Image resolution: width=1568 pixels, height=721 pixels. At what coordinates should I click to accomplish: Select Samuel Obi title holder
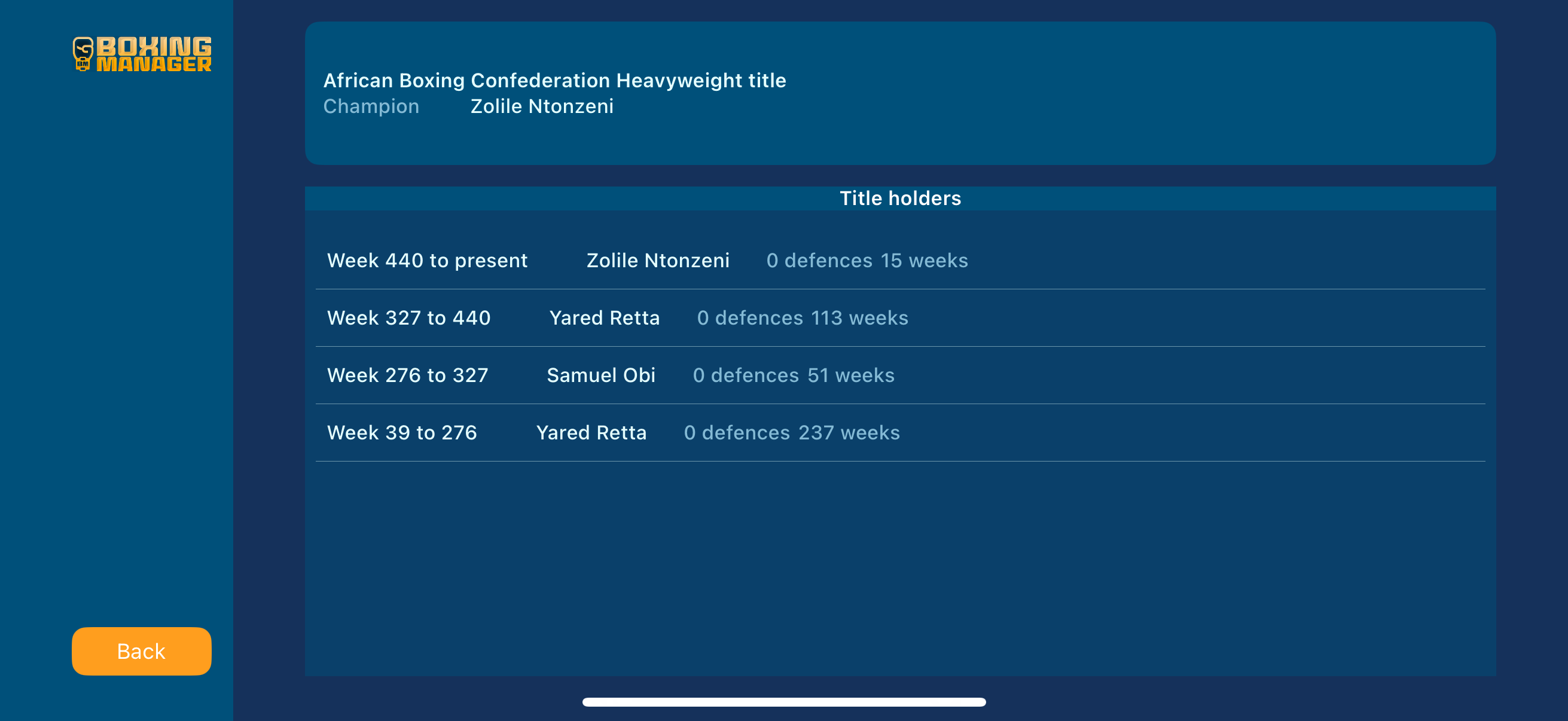click(x=601, y=375)
